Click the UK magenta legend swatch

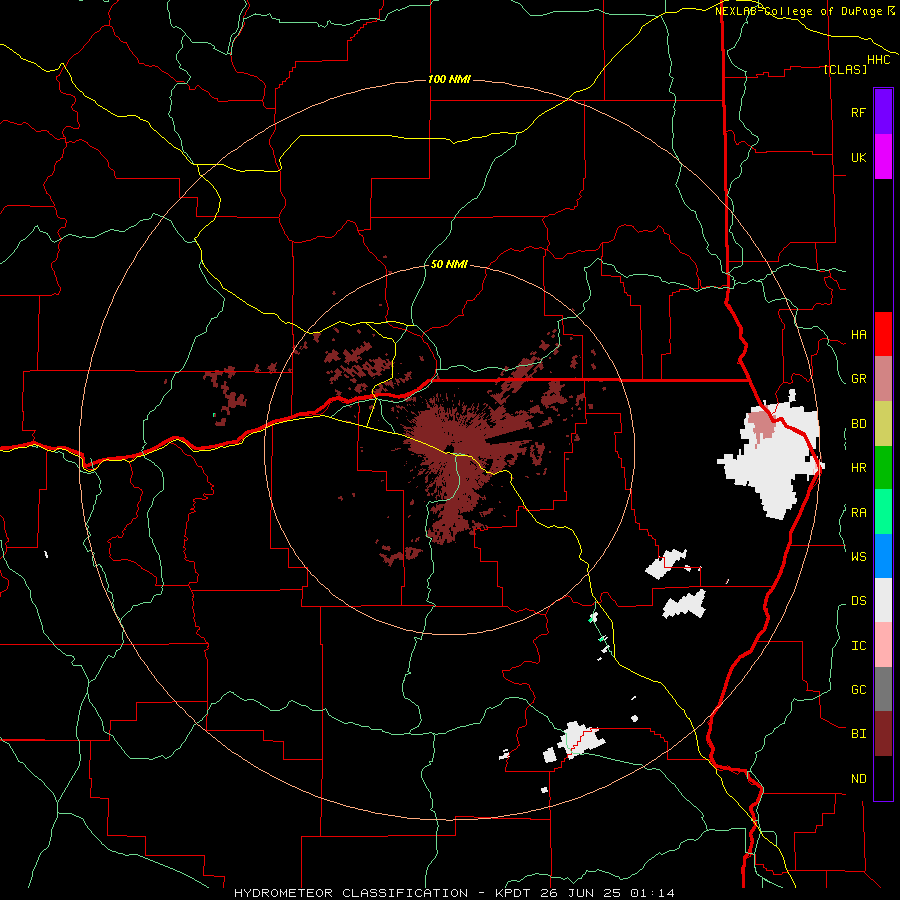pos(883,157)
